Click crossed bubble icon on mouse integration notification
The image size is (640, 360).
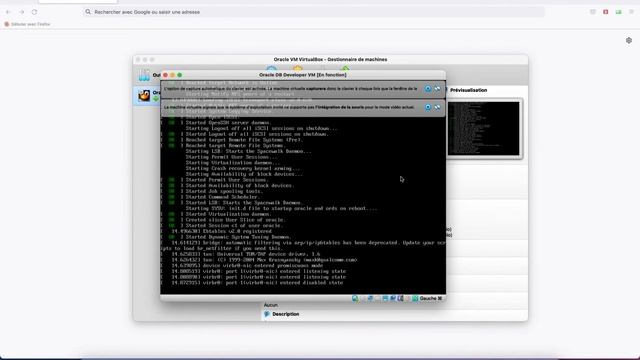(x=437, y=107)
